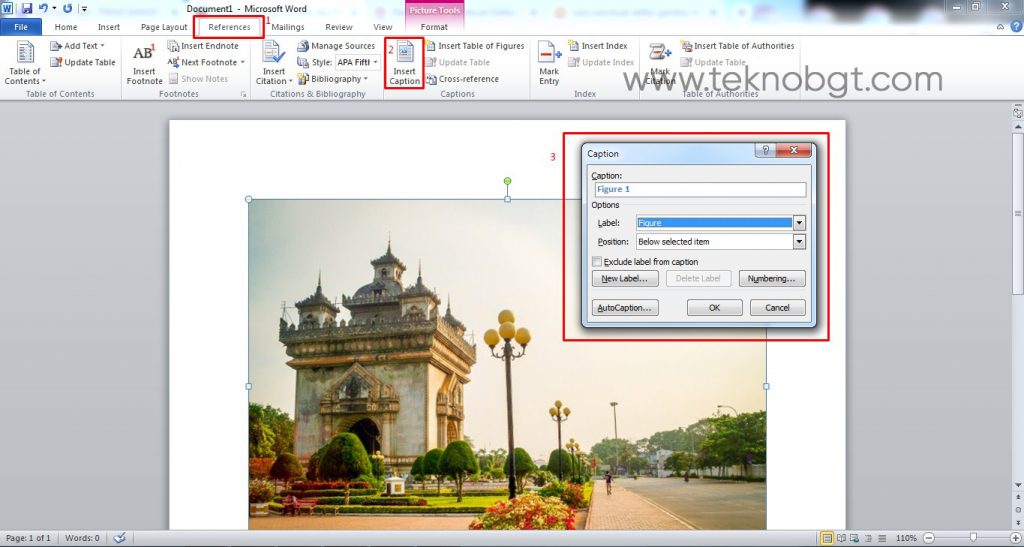Select the References tab
The height and width of the screenshot is (547, 1024).
coord(229,27)
